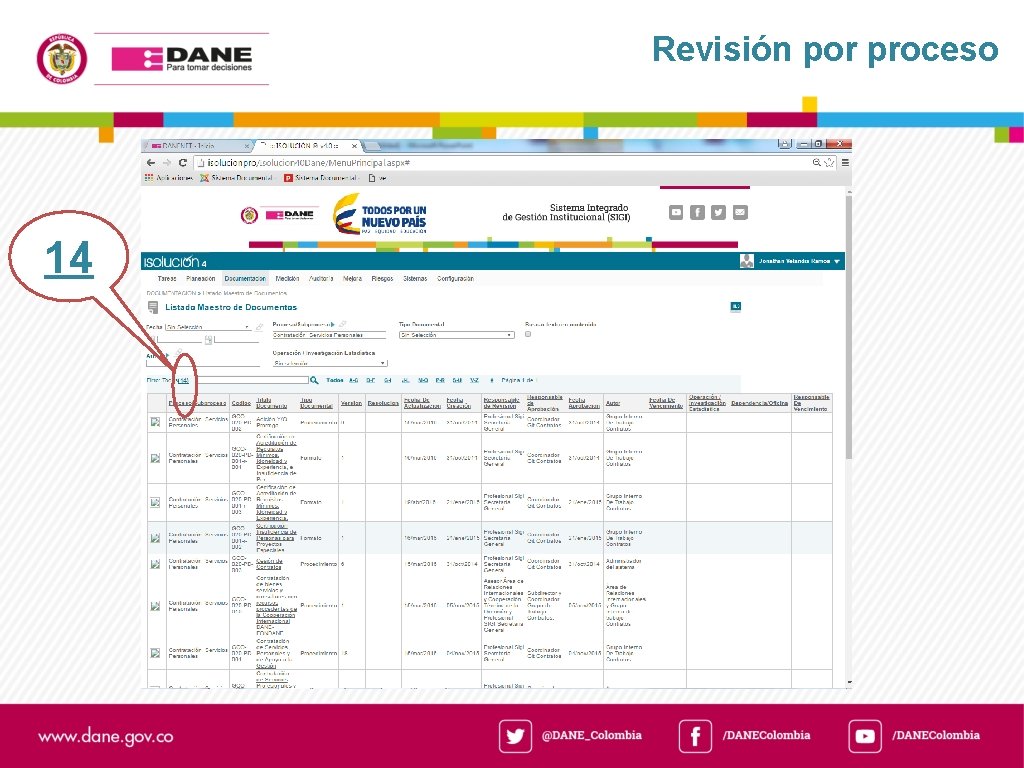
Task: Click the YouTube icon in the slide footer
Action: coord(865,736)
